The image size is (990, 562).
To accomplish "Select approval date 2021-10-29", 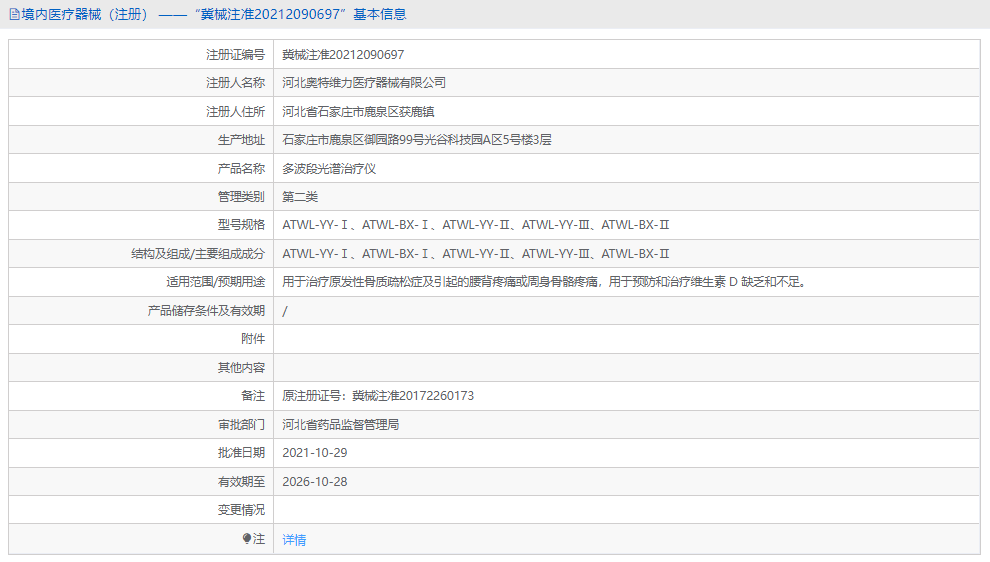I will (314, 453).
